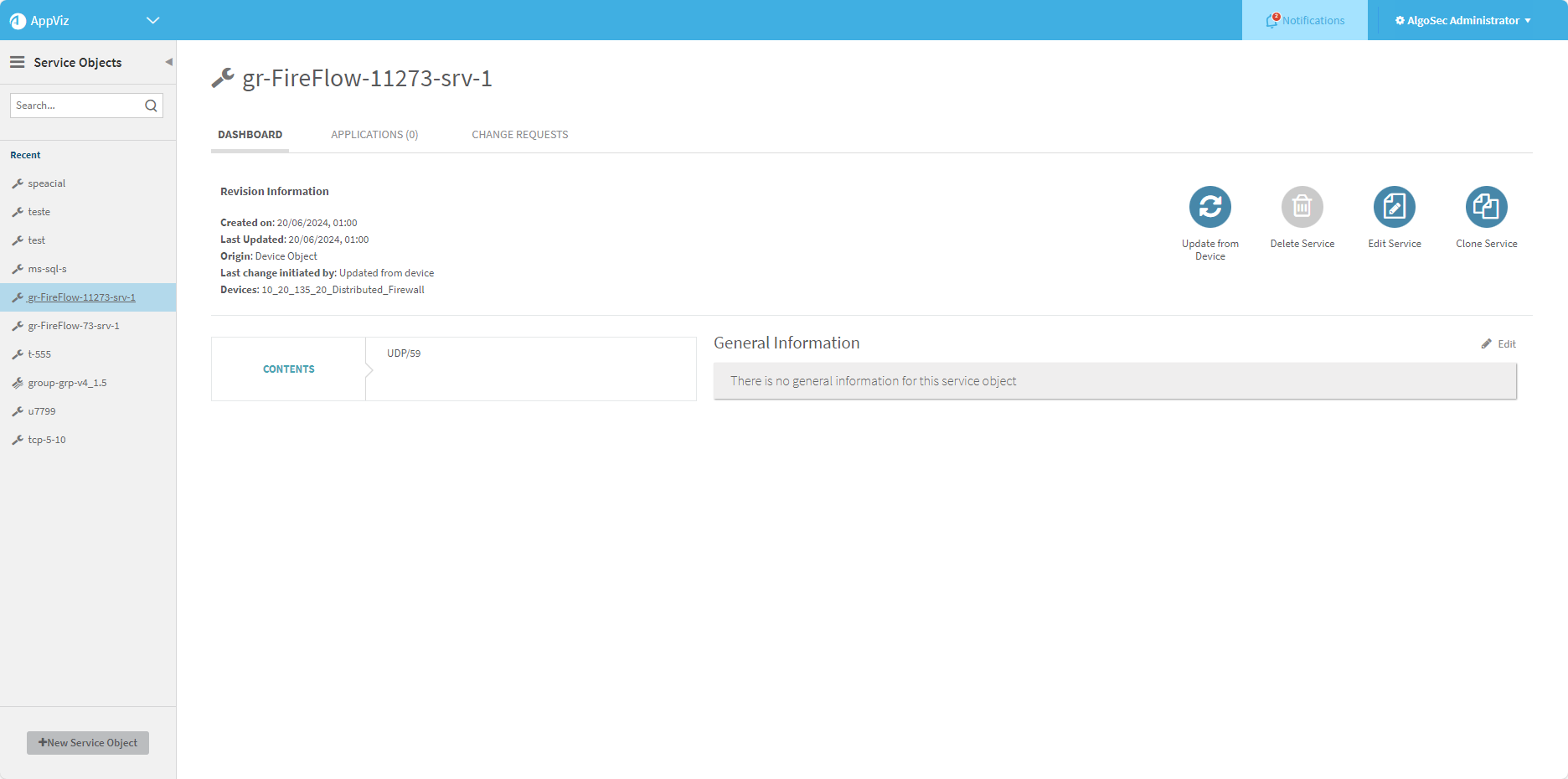Open the Edit Service icon

click(1394, 207)
